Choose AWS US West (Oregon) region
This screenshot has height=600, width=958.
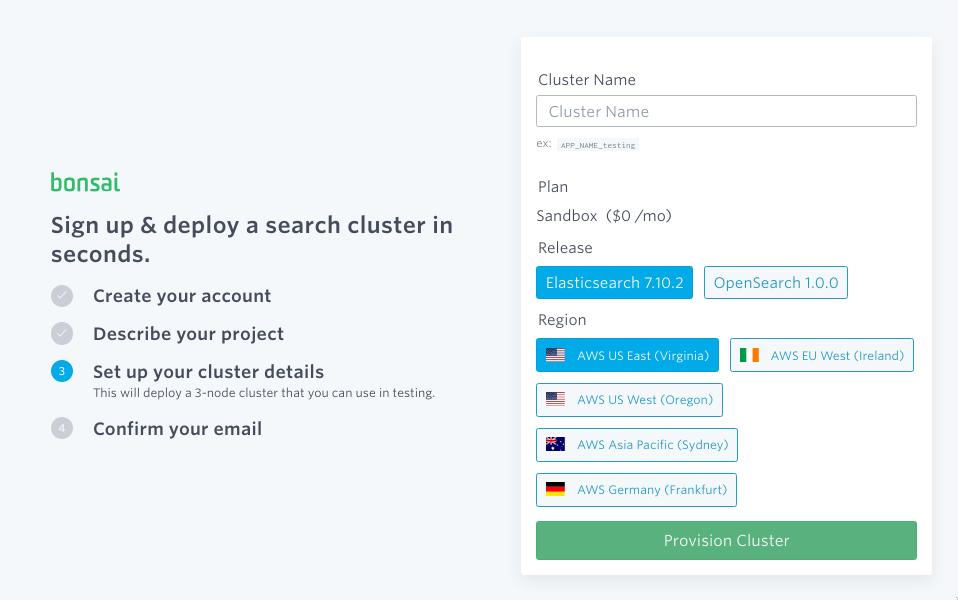click(x=629, y=399)
